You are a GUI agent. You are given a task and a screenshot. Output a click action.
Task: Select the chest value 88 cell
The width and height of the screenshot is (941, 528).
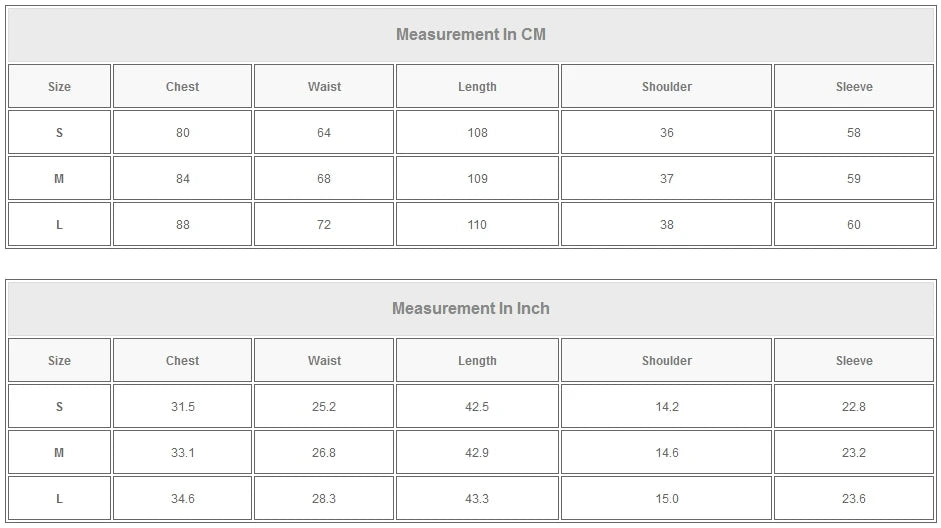[182, 225]
